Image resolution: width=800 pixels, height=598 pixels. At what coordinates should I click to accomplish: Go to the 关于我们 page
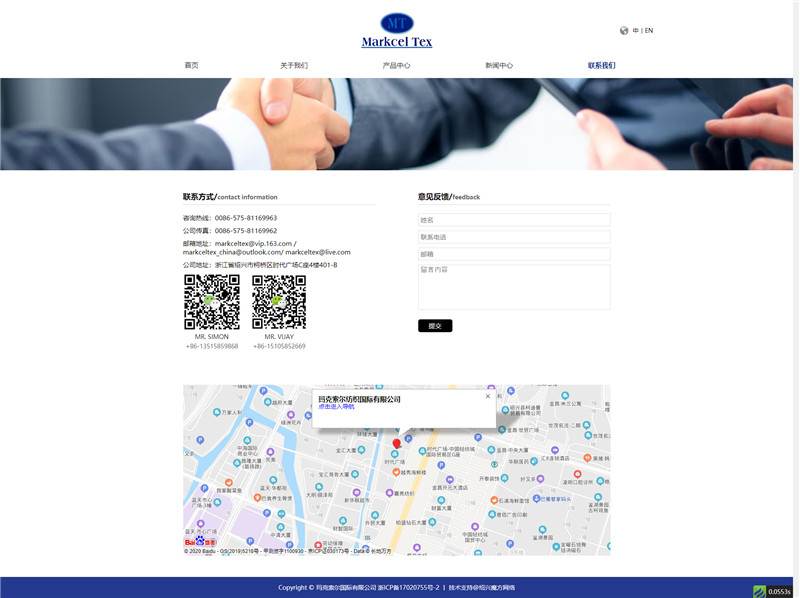coord(294,64)
